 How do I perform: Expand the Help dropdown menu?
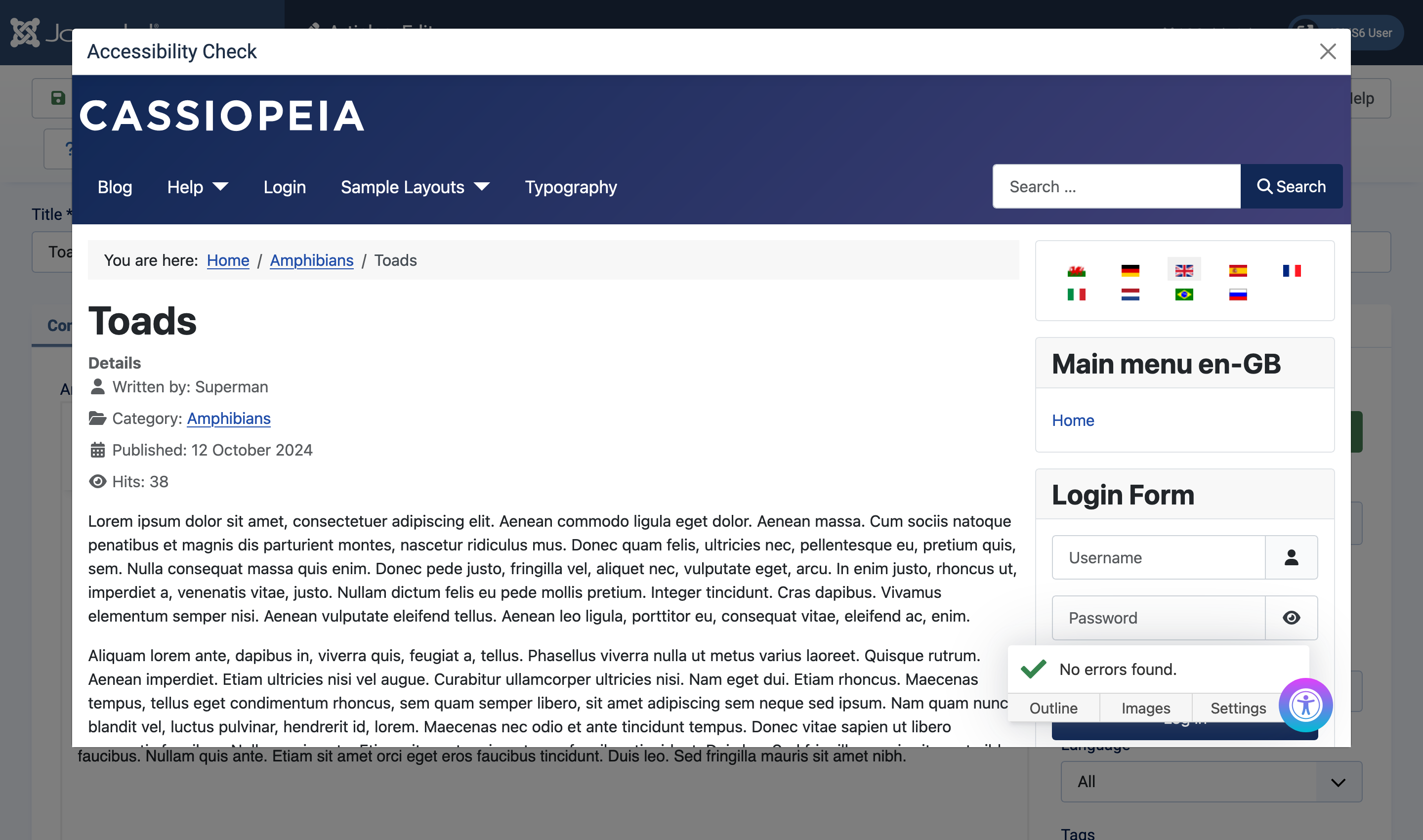[x=197, y=187]
